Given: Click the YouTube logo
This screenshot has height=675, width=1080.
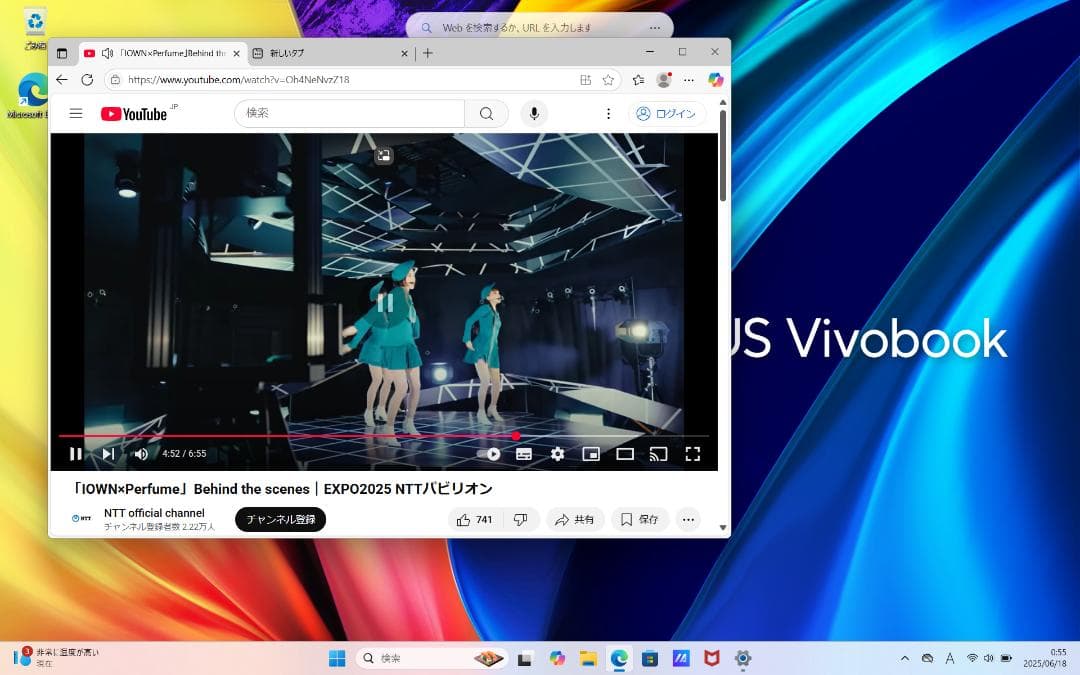Looking at the screenshot, I should pos(135,113).
